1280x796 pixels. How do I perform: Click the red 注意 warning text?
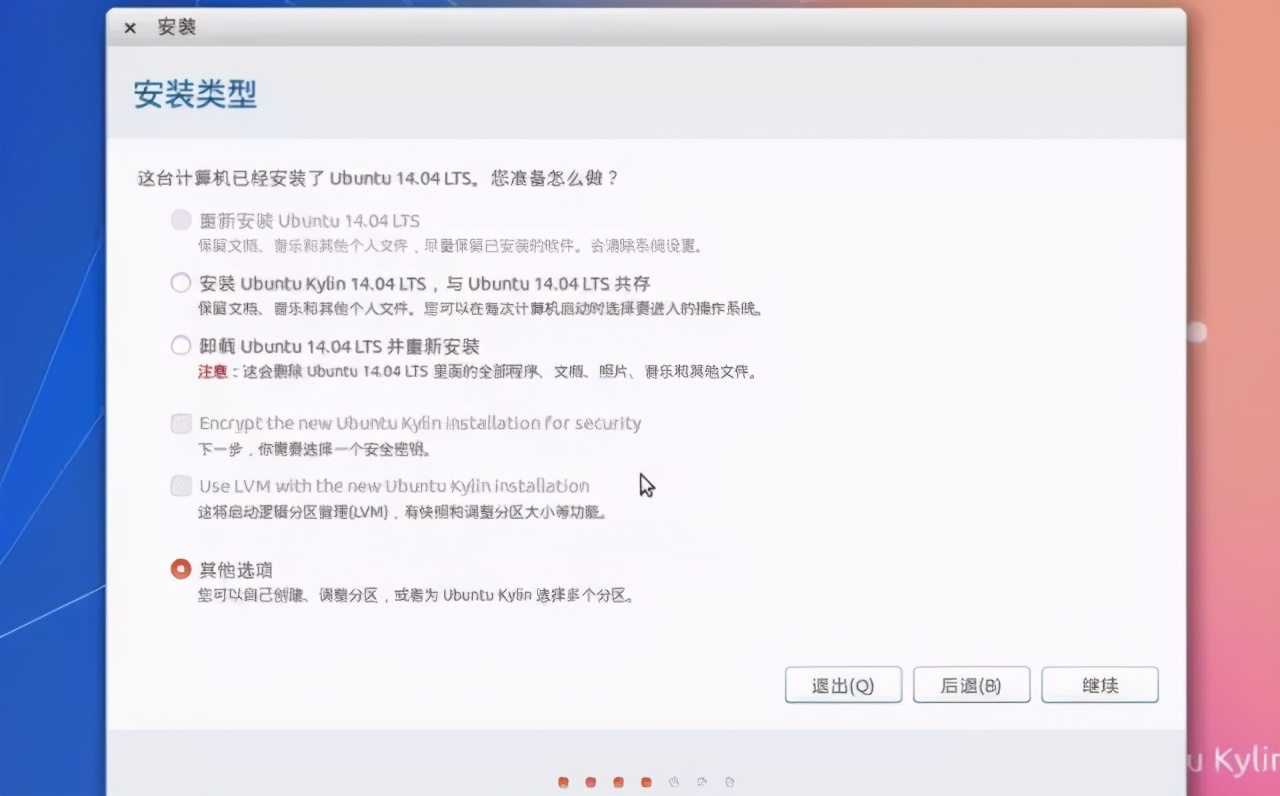click(x=212, y=372)
